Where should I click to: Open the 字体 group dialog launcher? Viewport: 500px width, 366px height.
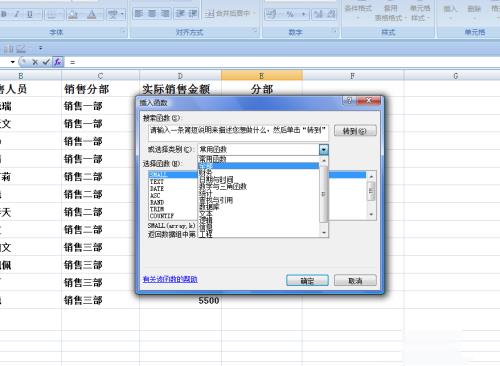[123, 32]
